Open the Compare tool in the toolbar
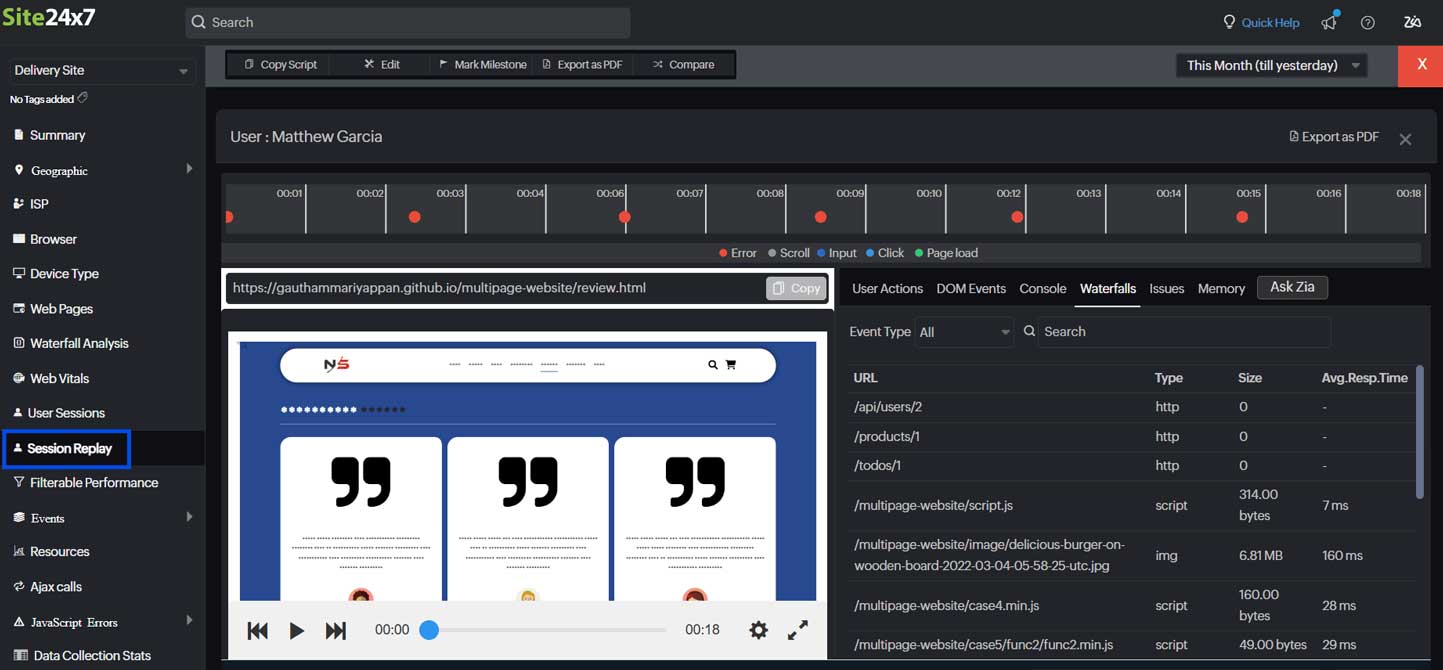 tap(686, 64)
